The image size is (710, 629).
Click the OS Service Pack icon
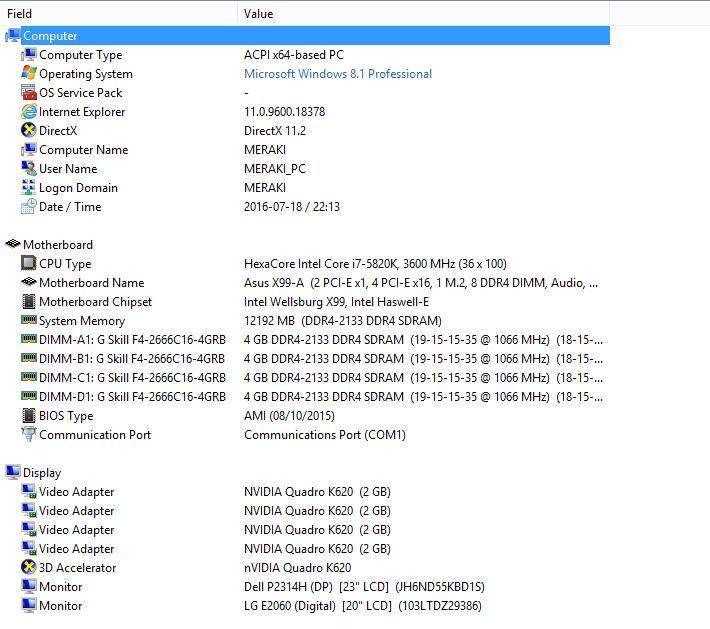29,92
